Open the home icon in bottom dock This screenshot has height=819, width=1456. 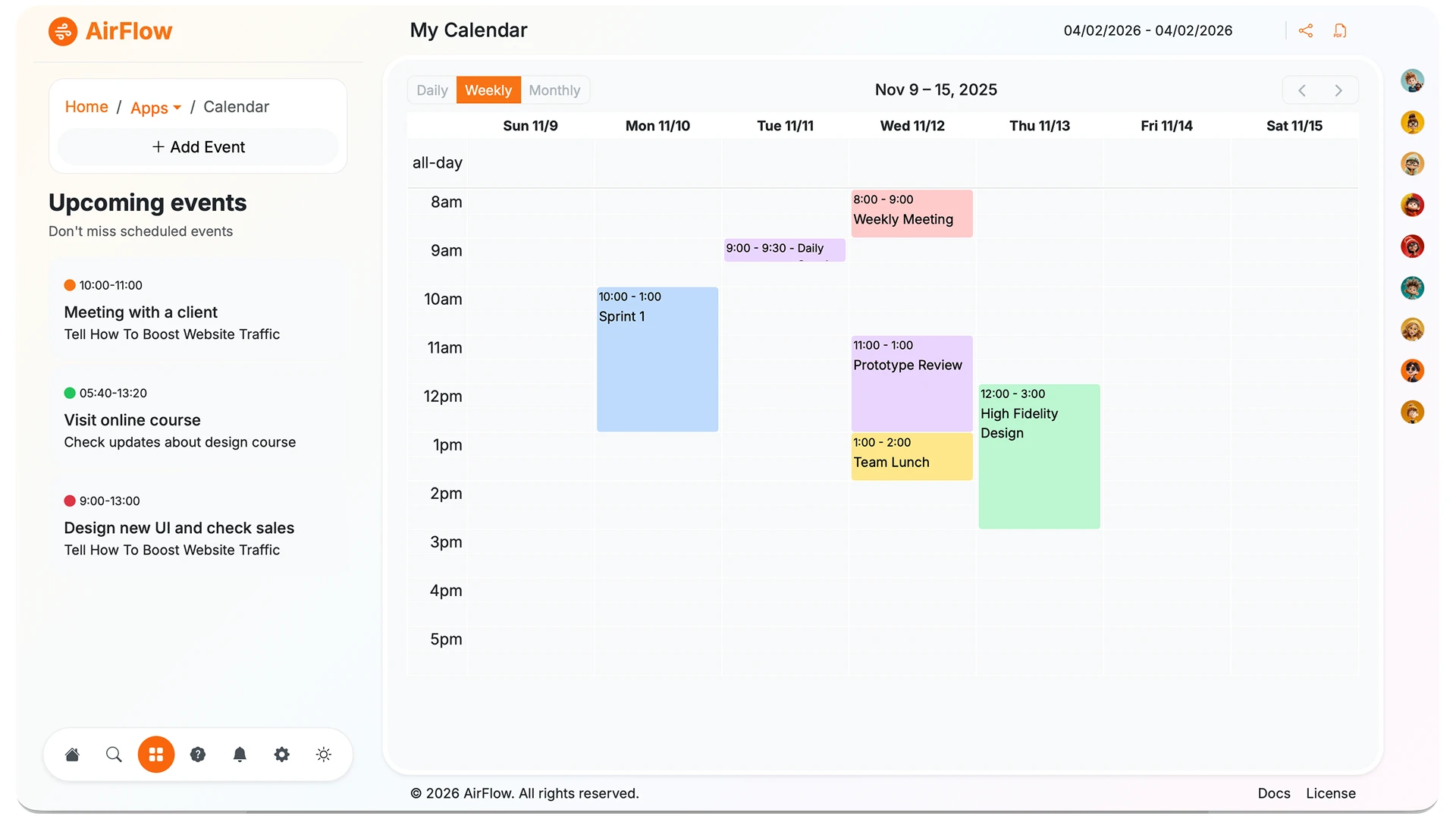(x=72, y=755)
